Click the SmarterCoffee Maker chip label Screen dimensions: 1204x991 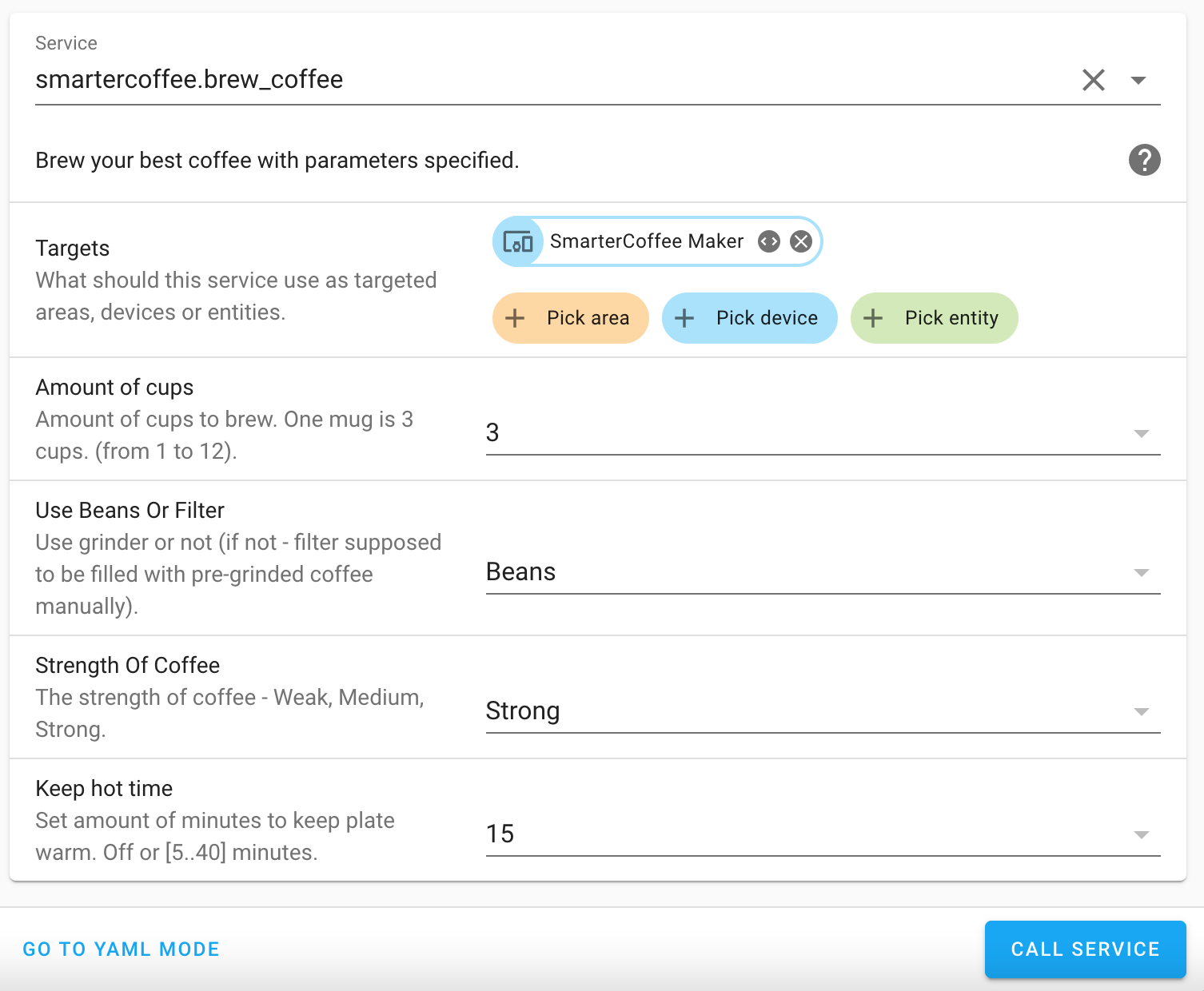pyautogui.click(x=647, y=241)
